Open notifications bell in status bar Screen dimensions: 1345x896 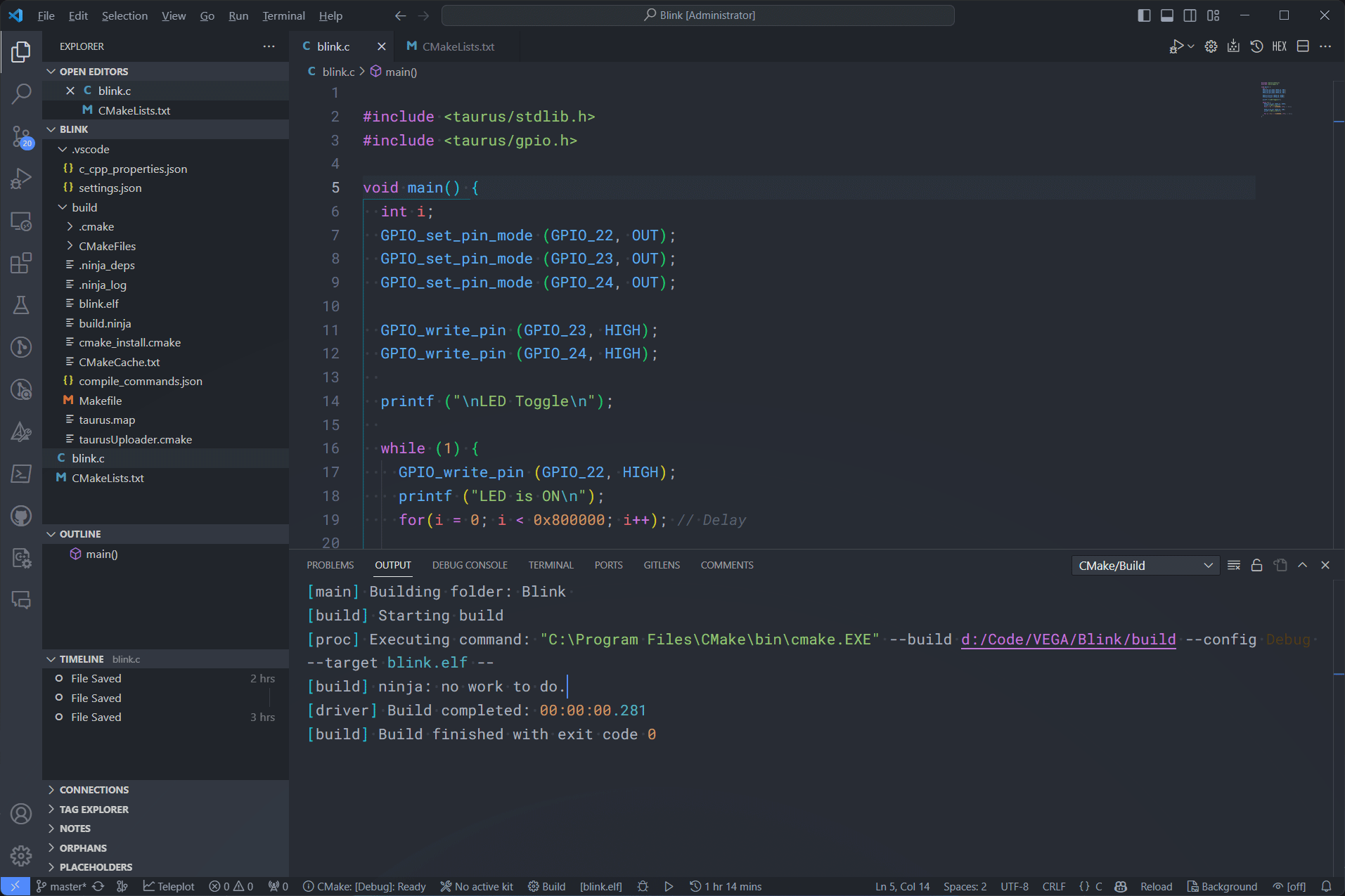coord(1326,886)
